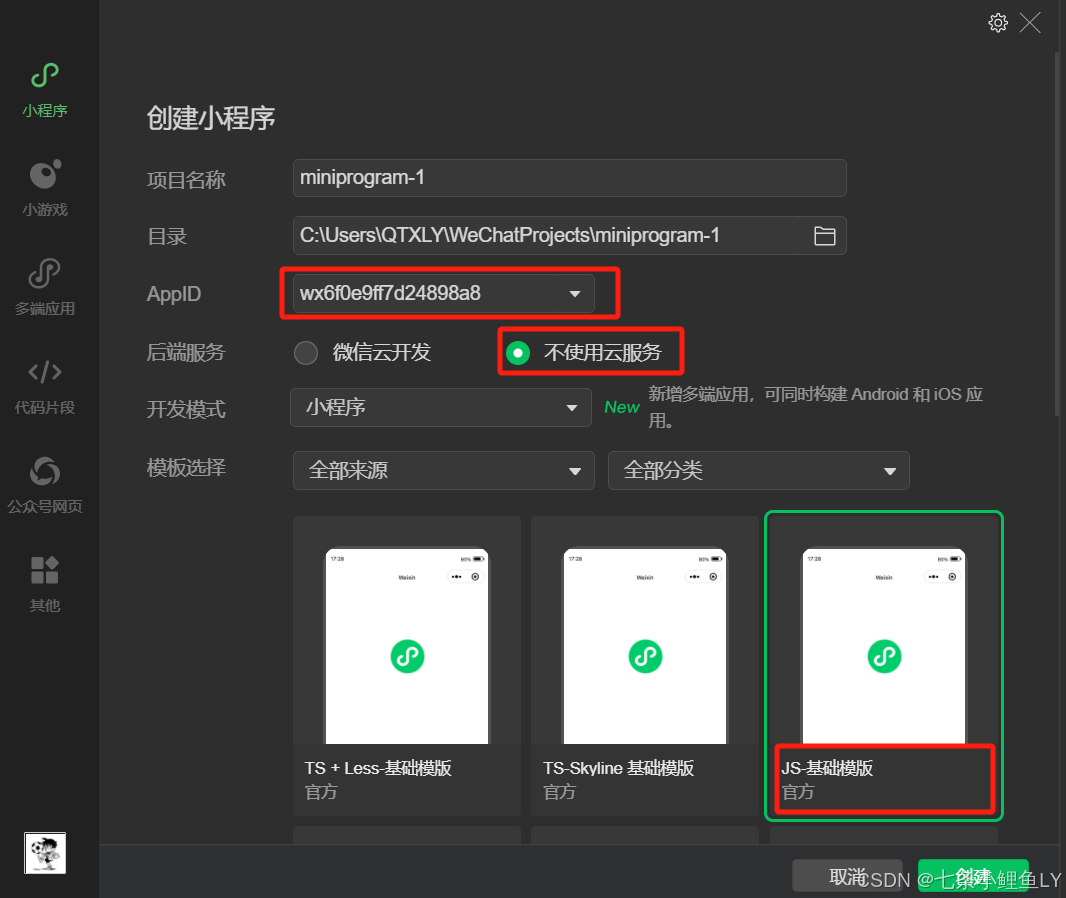Close the create mini program window
This screenshot has height=898, width=1066.
[1030, 22]
